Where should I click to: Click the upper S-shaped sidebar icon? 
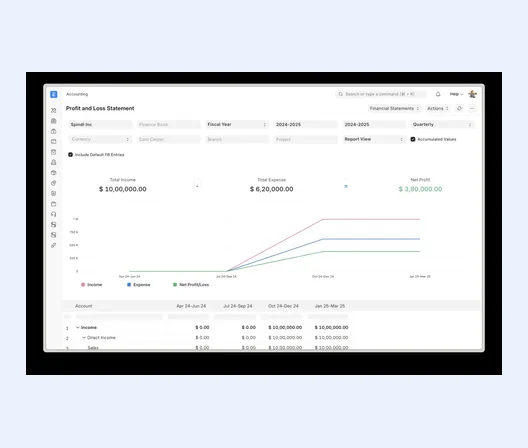tap(54, 225)
